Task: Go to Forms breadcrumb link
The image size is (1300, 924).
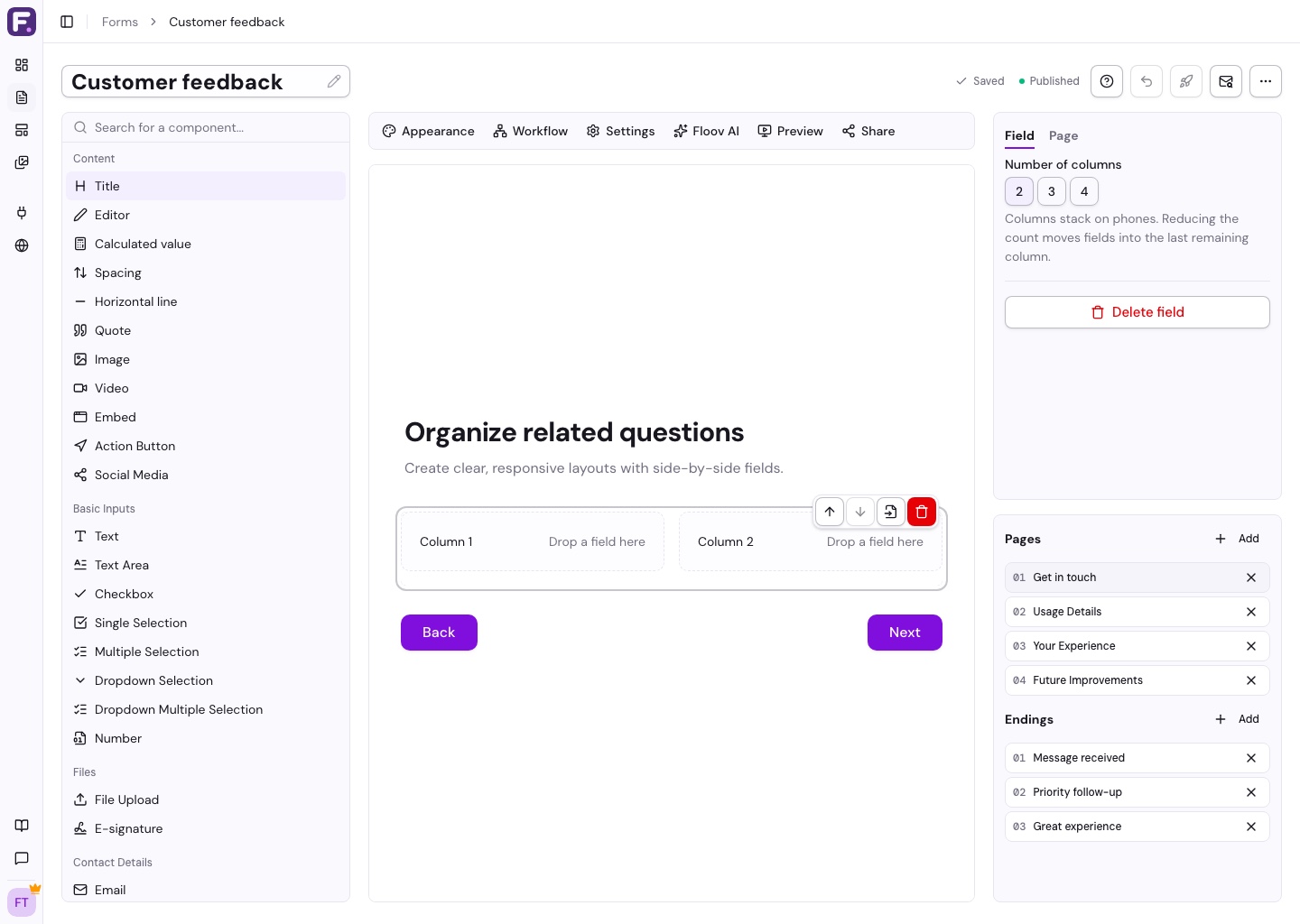Action: click(x=120, y=22)
